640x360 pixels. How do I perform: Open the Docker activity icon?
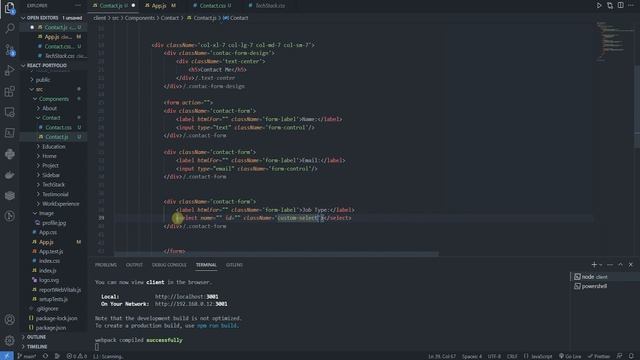coord(9,175)
